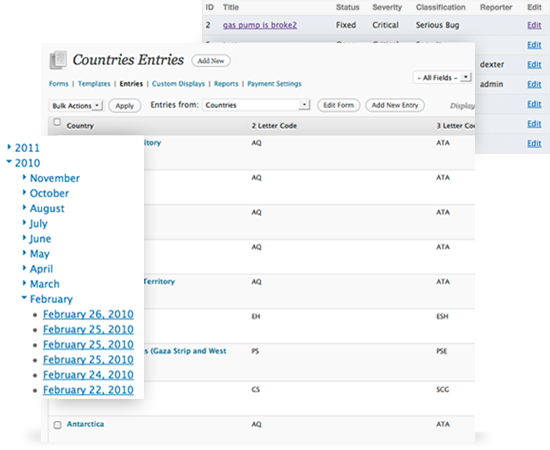
Task: Click the March month label
Action: 45,284
